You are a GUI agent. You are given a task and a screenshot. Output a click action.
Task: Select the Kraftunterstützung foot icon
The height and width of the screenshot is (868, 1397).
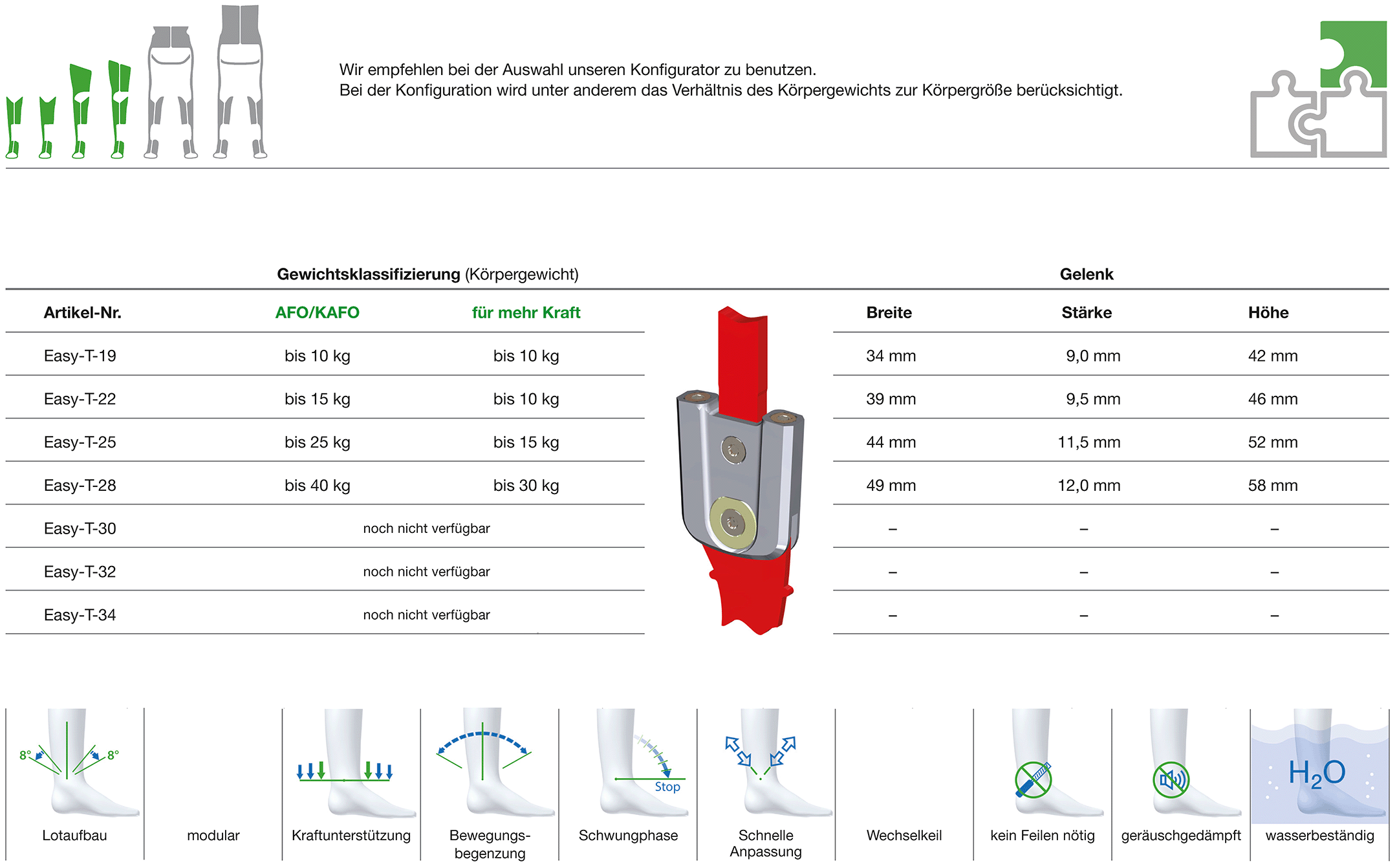point(351,763)
